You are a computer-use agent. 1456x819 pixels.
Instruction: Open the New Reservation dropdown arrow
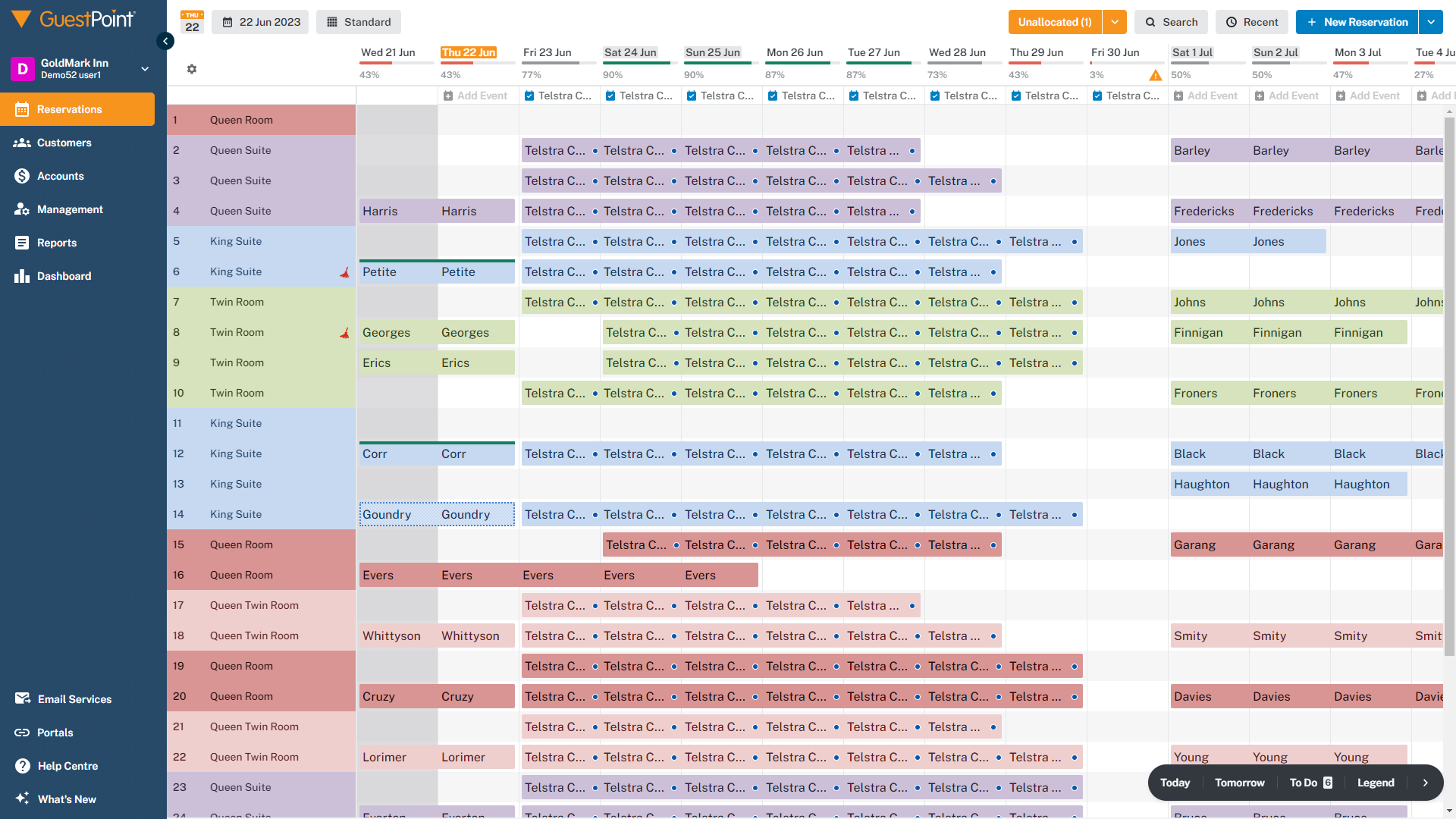click(1431, 22)
